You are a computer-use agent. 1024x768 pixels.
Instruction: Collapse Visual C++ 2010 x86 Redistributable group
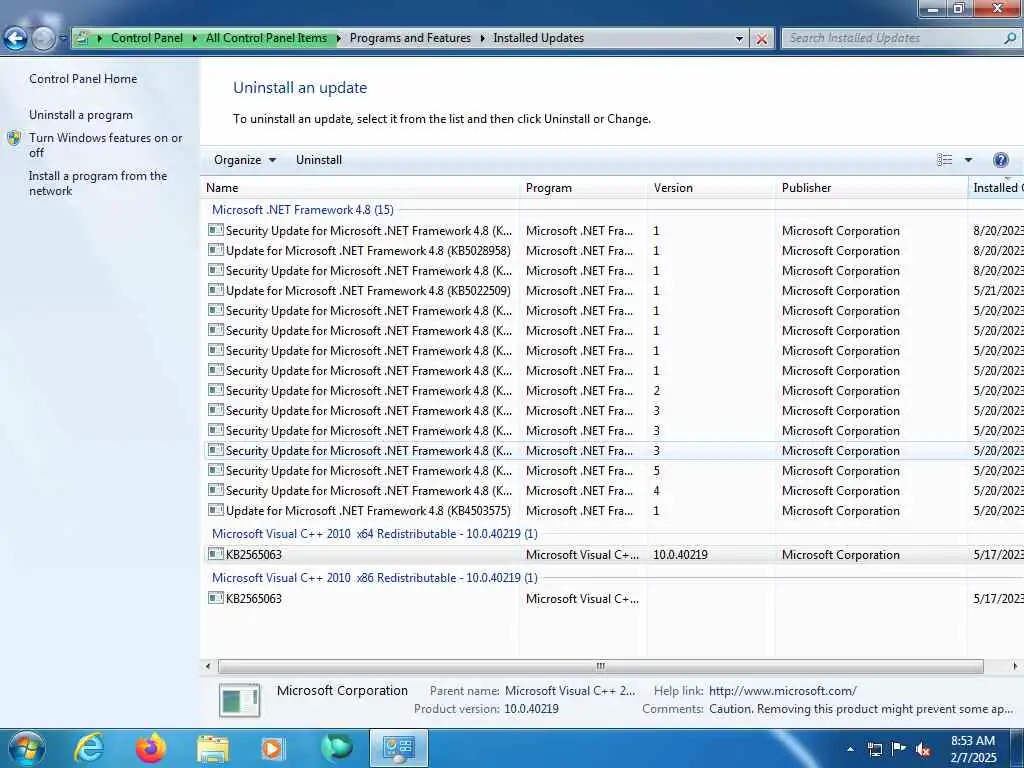pos(374,577)
